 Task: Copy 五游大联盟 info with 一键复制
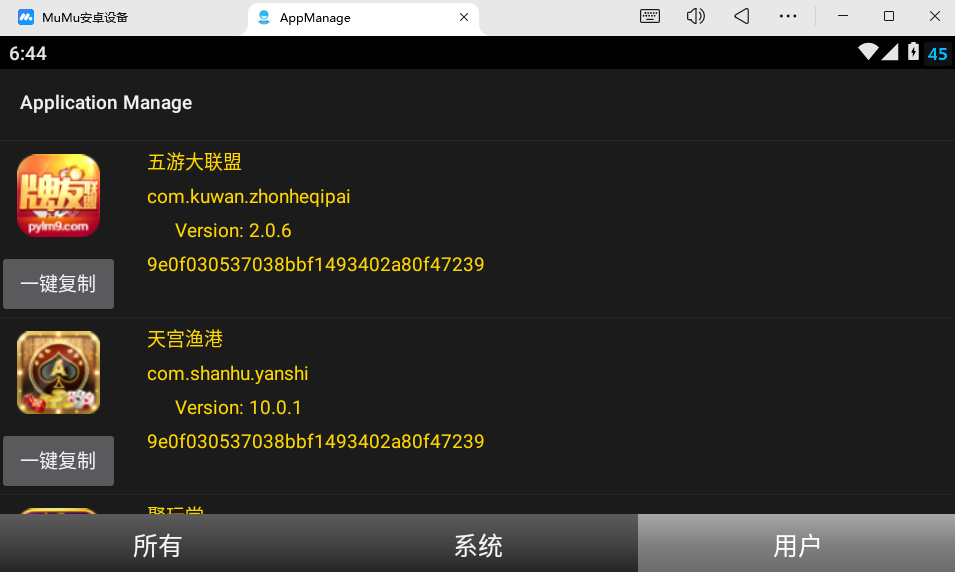(x=58, y=284)
